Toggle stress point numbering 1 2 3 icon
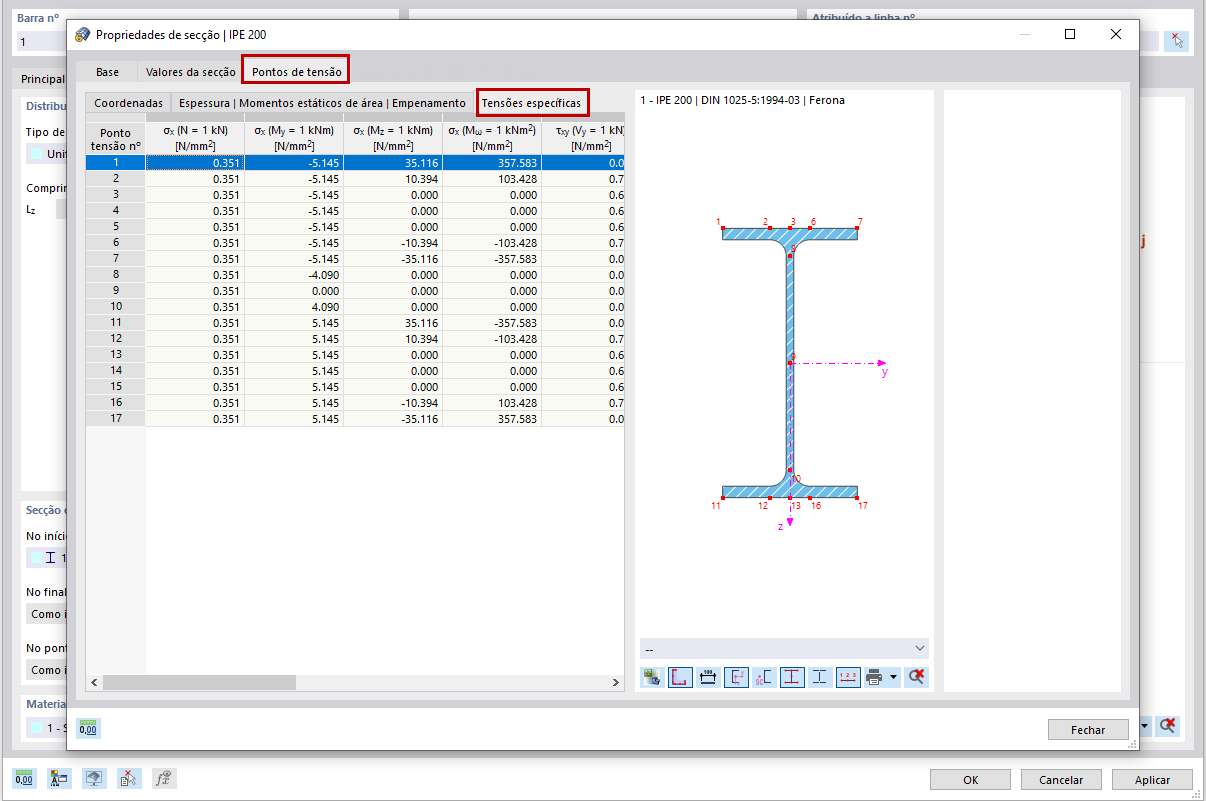1206x801 pixels. [x=848, y=677]
